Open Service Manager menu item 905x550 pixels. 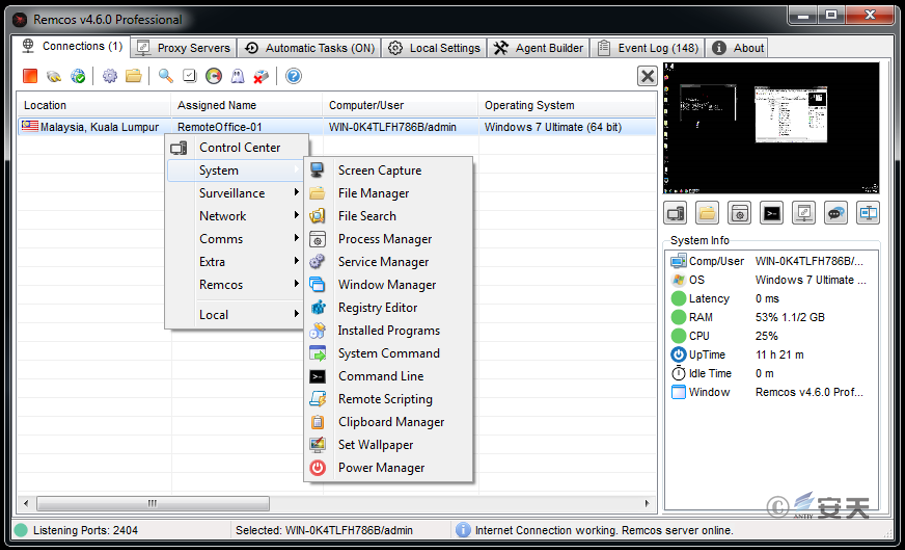(388, 262)
